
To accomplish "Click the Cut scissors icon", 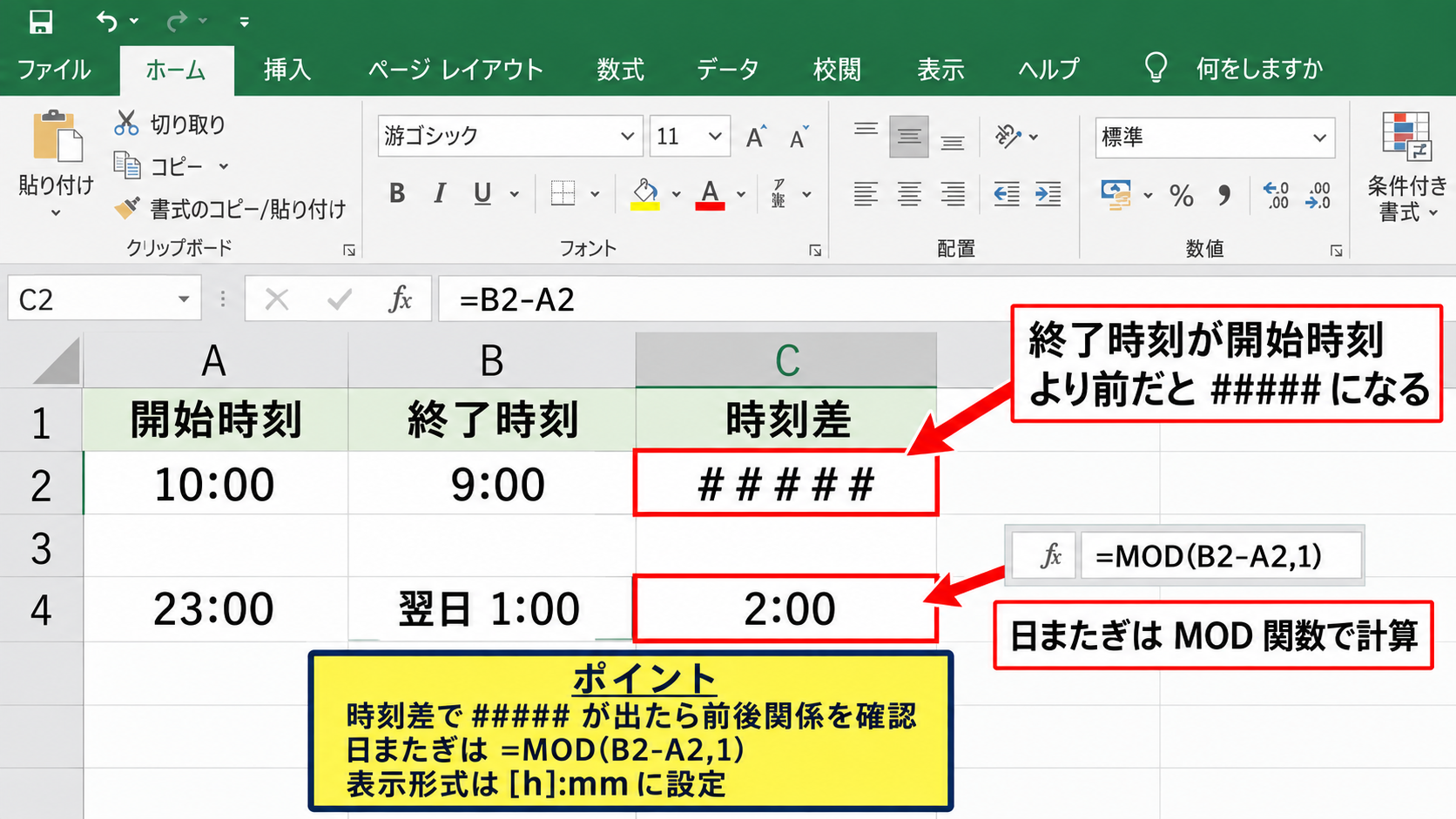I will tap(126, 123).
